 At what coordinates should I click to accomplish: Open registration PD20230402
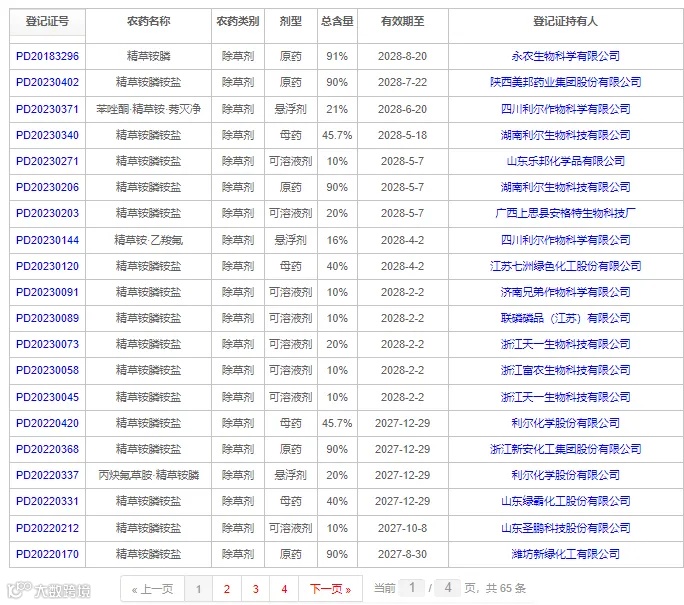[x=48, y=82]
